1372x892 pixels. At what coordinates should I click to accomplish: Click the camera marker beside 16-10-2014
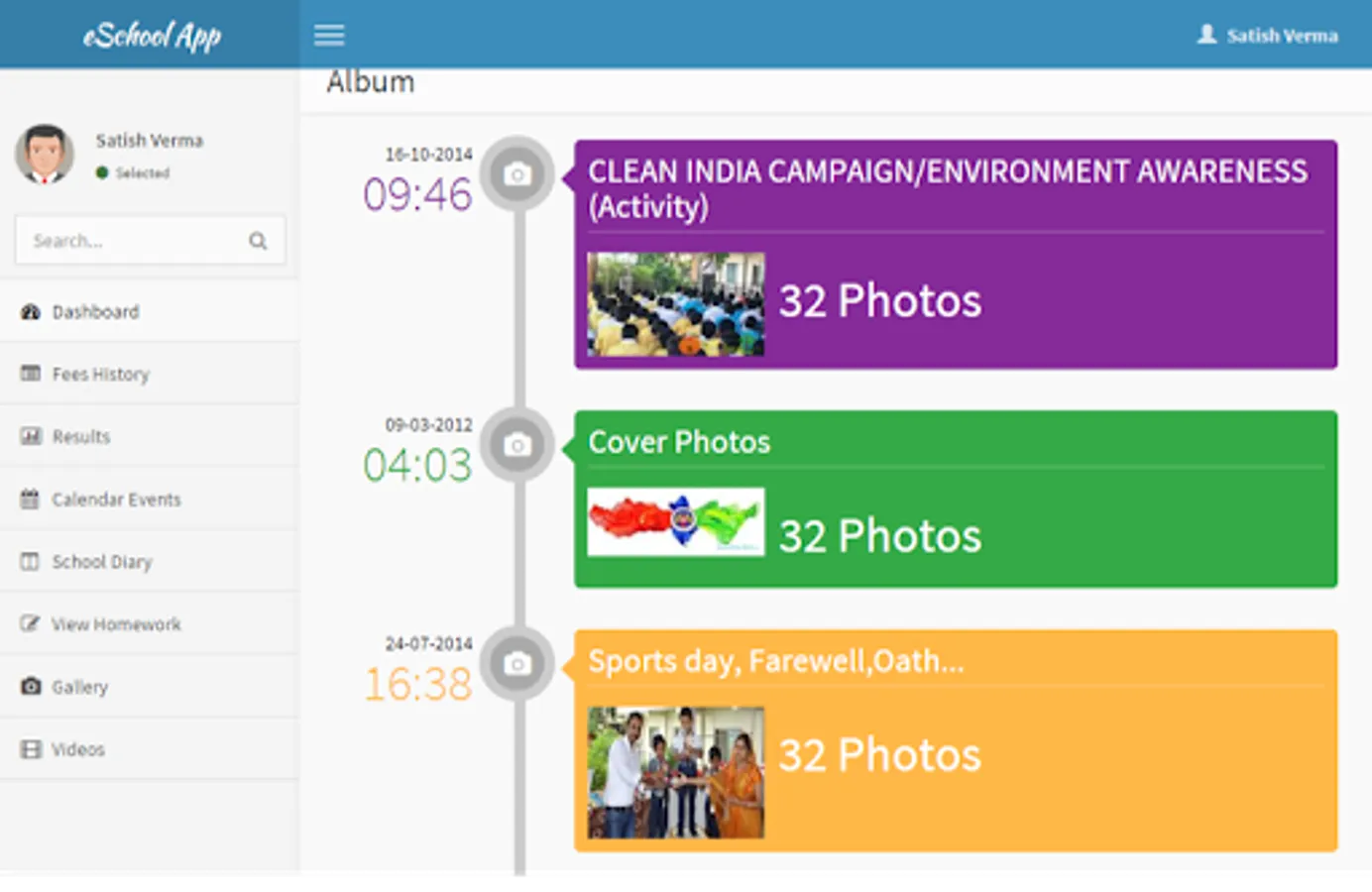[x=516, y=173]
